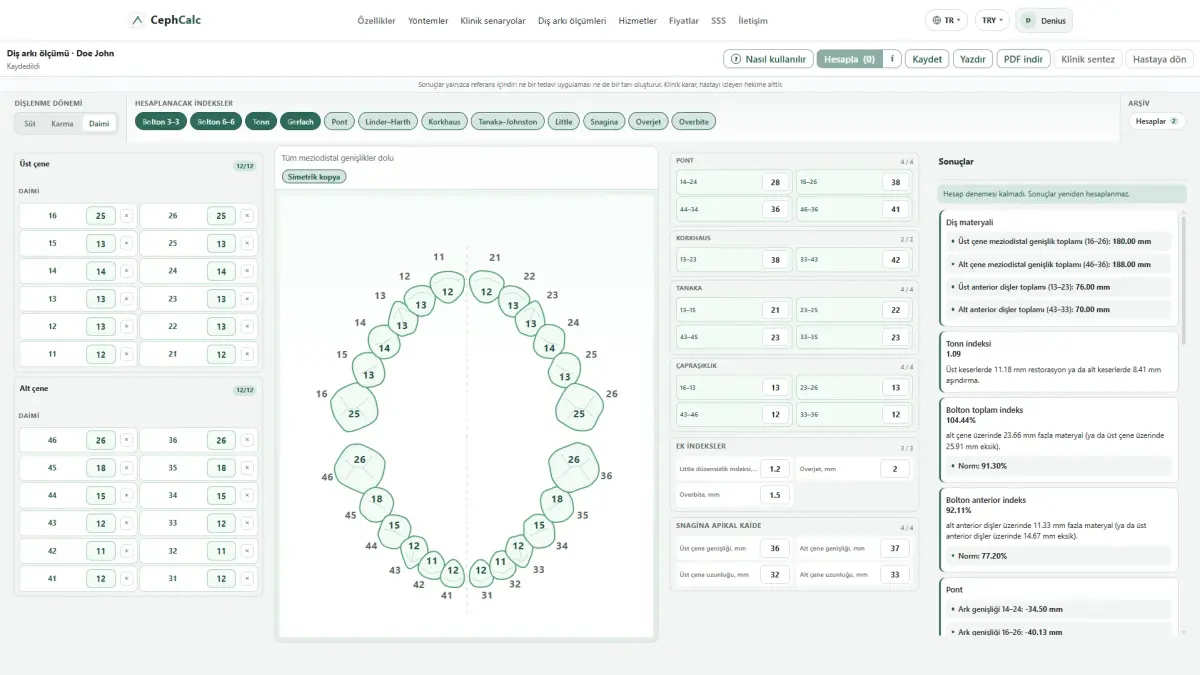Screen dimensions: 1200x675
Task: Clear the tooth 16 value
Action: click(x=126, y=215)
